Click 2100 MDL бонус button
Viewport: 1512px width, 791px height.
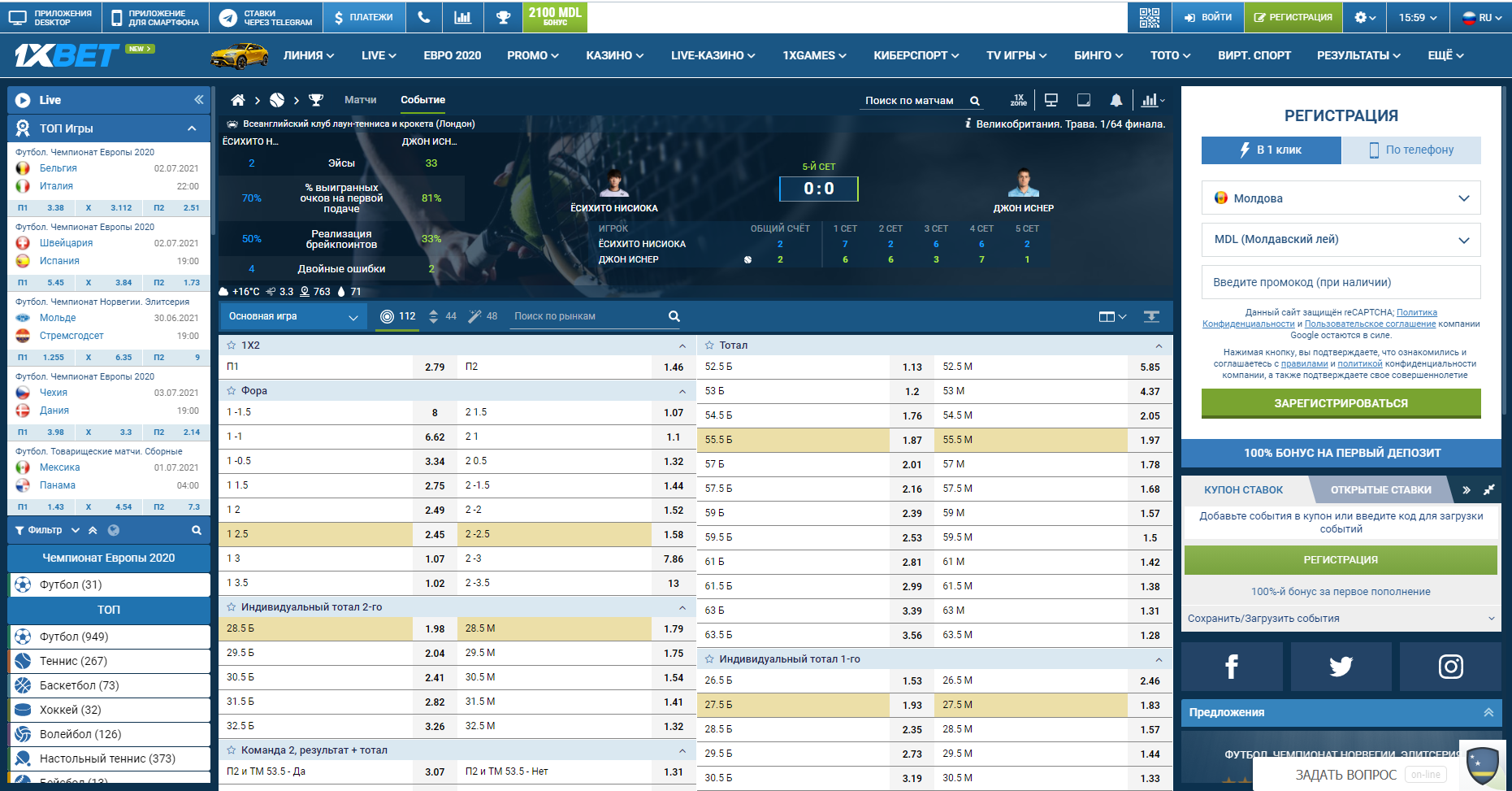[x=555, y=17]
